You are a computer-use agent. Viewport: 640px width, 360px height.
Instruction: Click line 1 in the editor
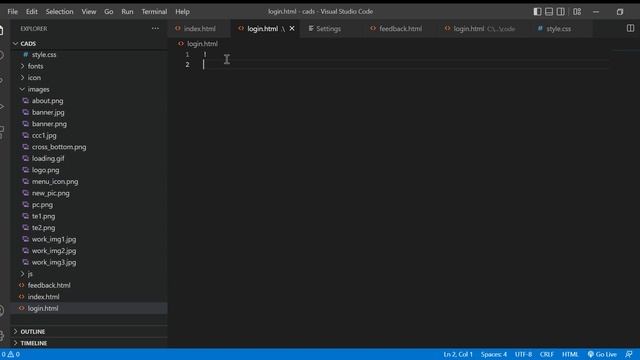click(x=406, y=54)
